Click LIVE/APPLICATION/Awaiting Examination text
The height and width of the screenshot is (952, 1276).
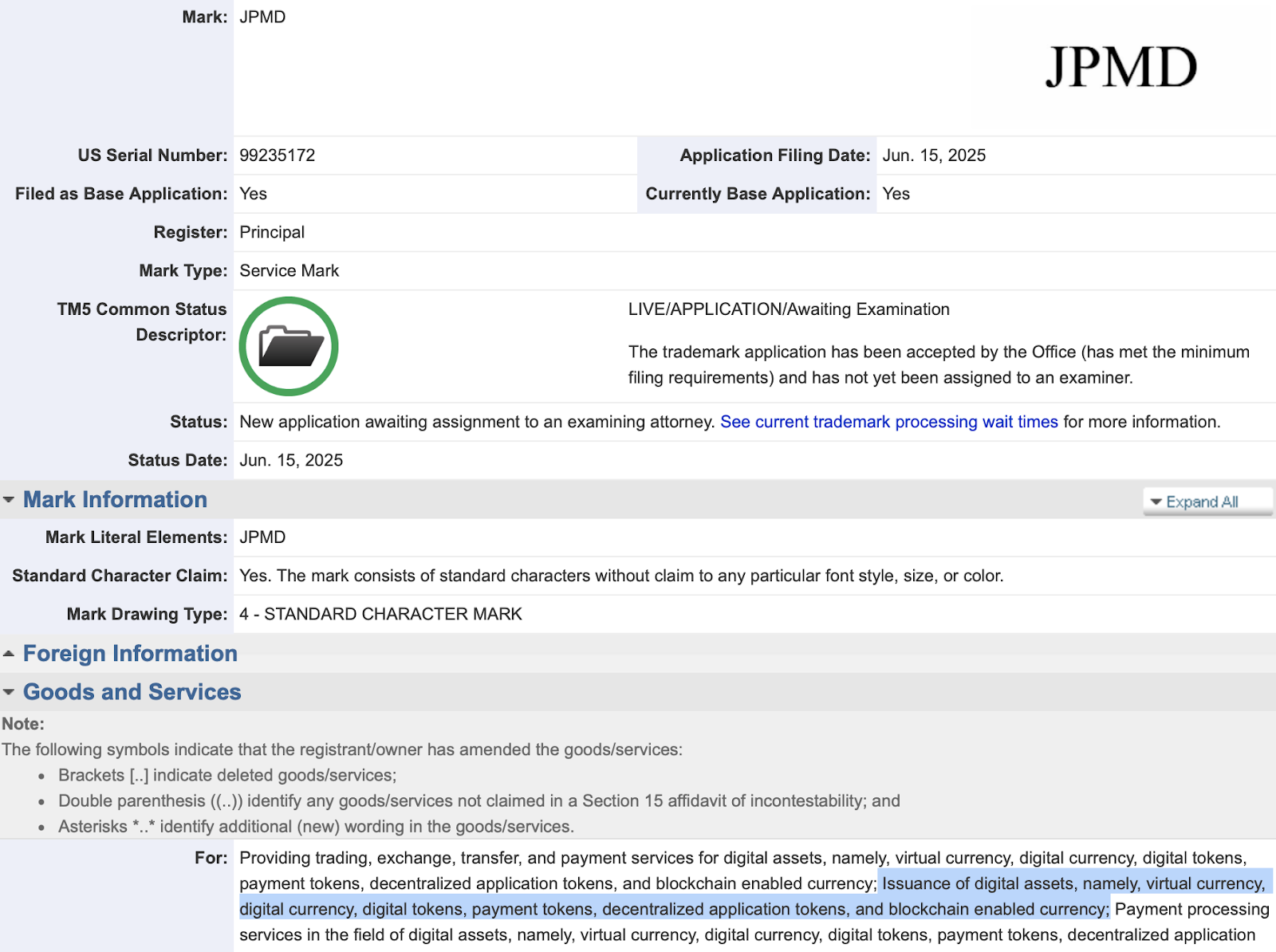789,309
